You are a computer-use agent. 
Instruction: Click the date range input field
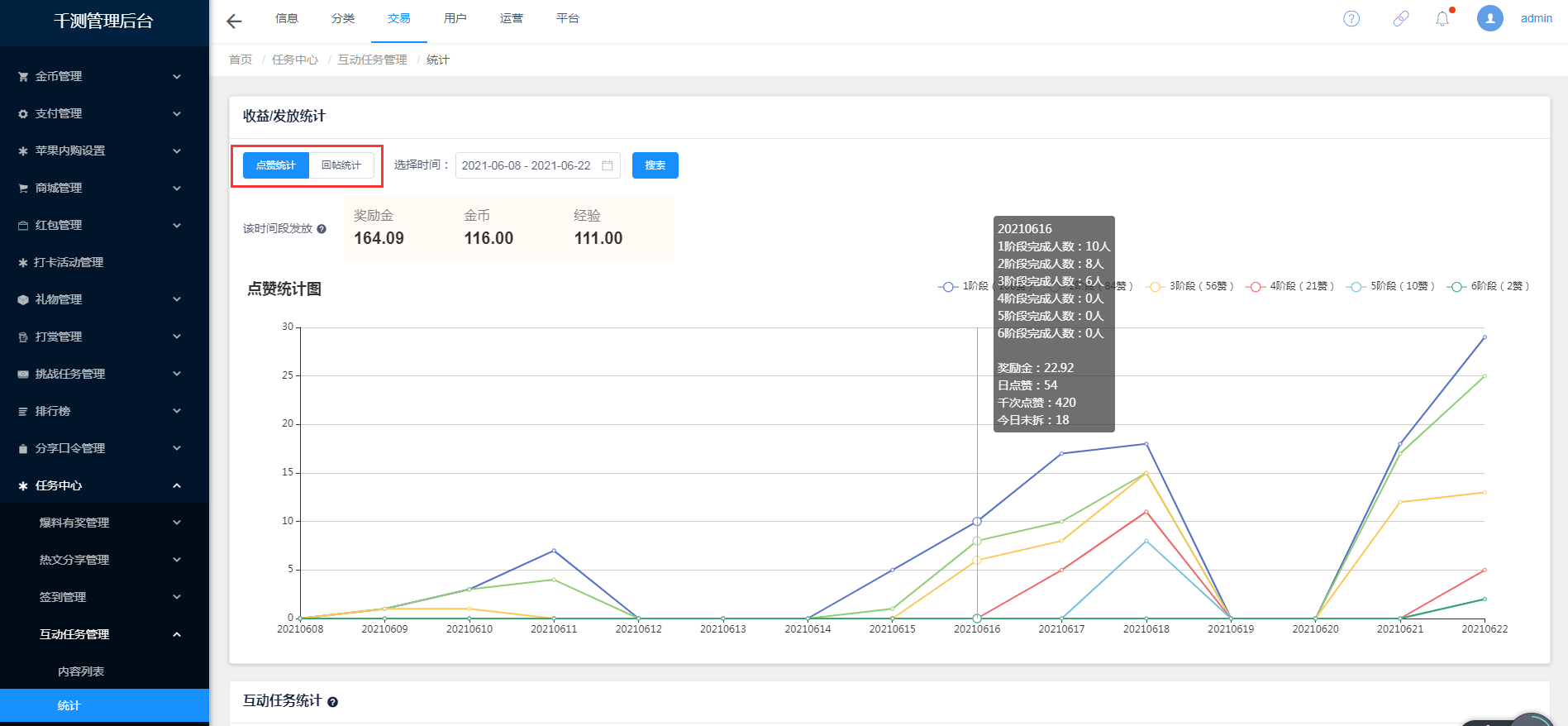click(x=538, y=165)
